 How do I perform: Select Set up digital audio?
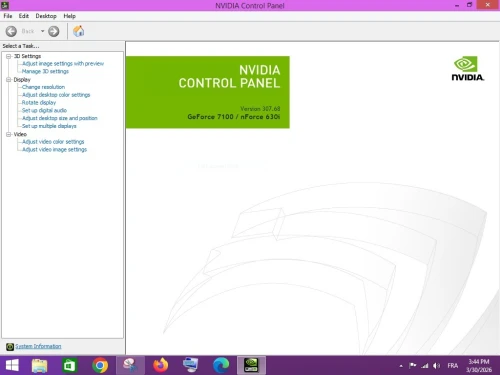click(x=44, y=110)
